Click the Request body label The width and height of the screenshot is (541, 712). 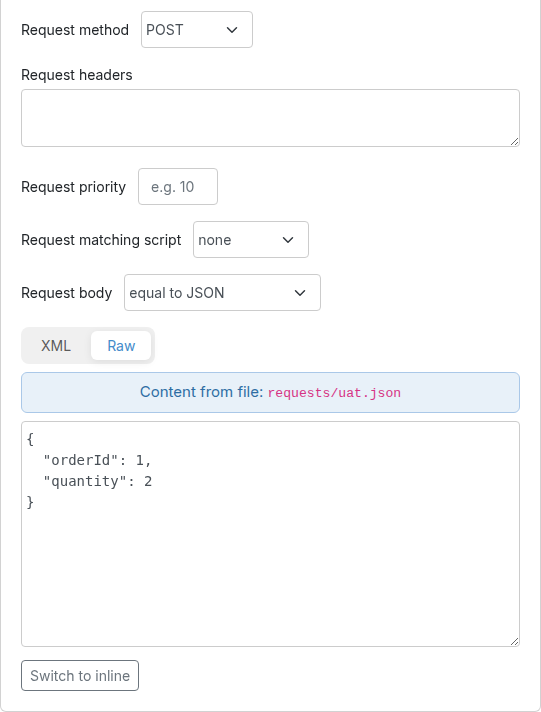coord(67,293)
